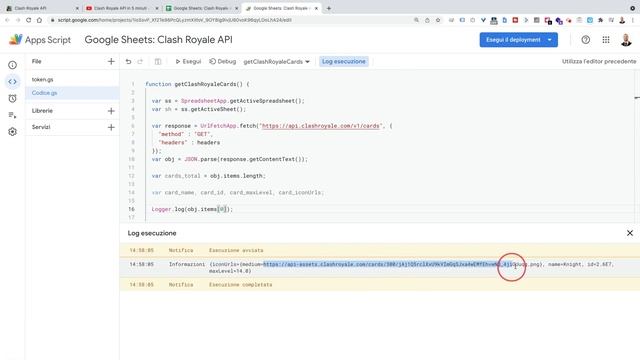Click the api.clashroyale.com URL in code
The image size is (640, 360).
(320, 126)
